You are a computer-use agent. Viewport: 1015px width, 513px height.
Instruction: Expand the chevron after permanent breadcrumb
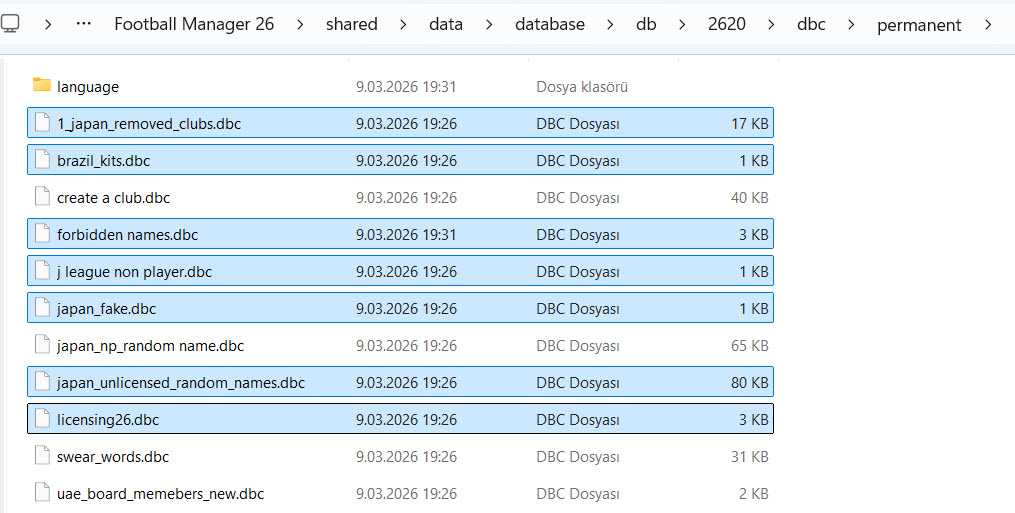[x=988, y=24]
